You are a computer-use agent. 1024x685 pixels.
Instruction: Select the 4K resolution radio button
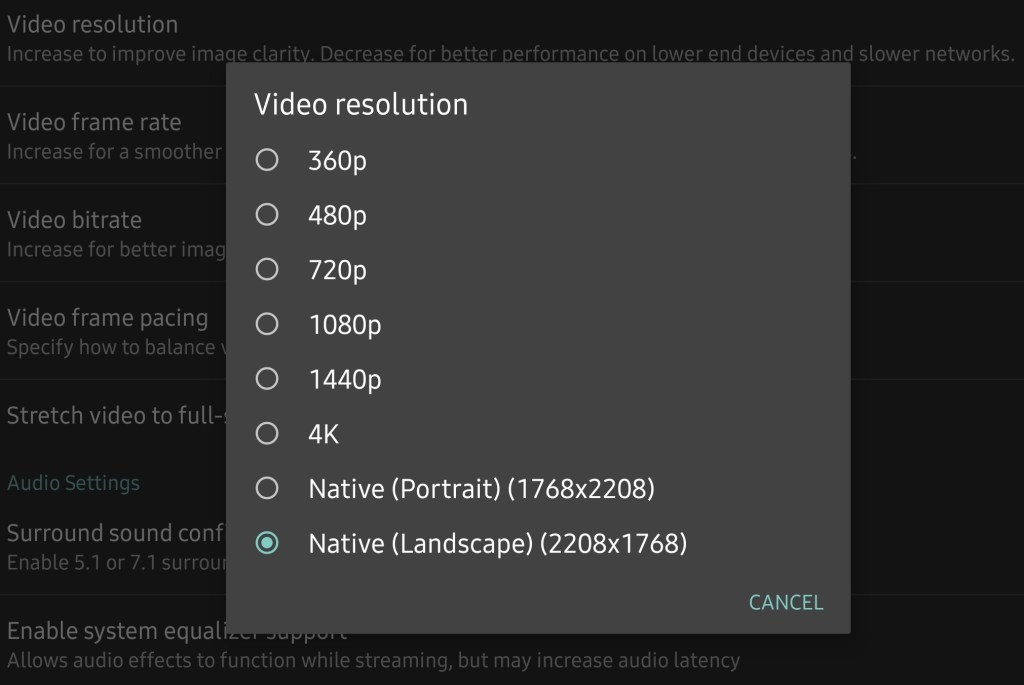tap(267, 434)
